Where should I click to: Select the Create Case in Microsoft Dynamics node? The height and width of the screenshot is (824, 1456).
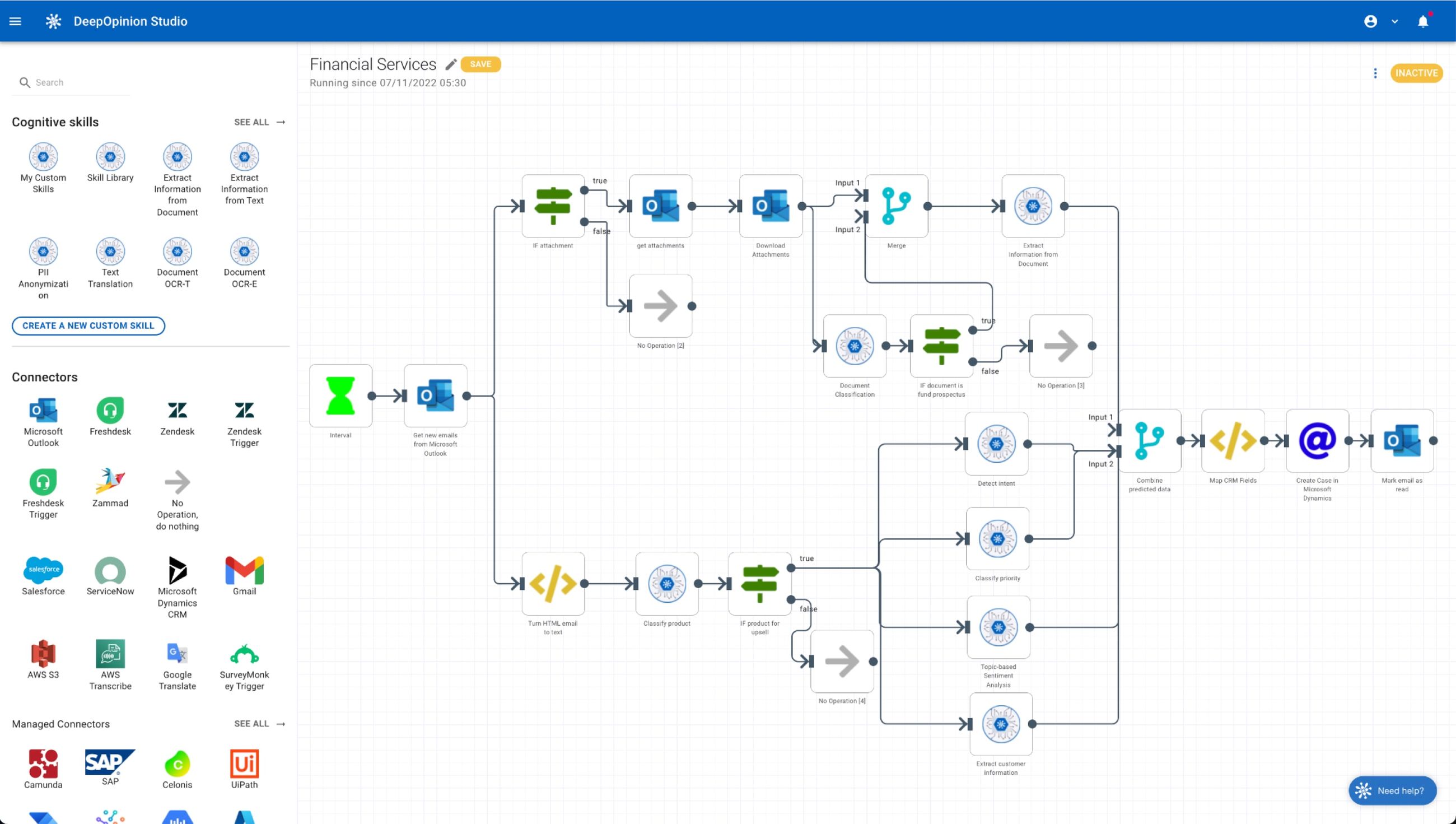click(x=1317, y=440)
